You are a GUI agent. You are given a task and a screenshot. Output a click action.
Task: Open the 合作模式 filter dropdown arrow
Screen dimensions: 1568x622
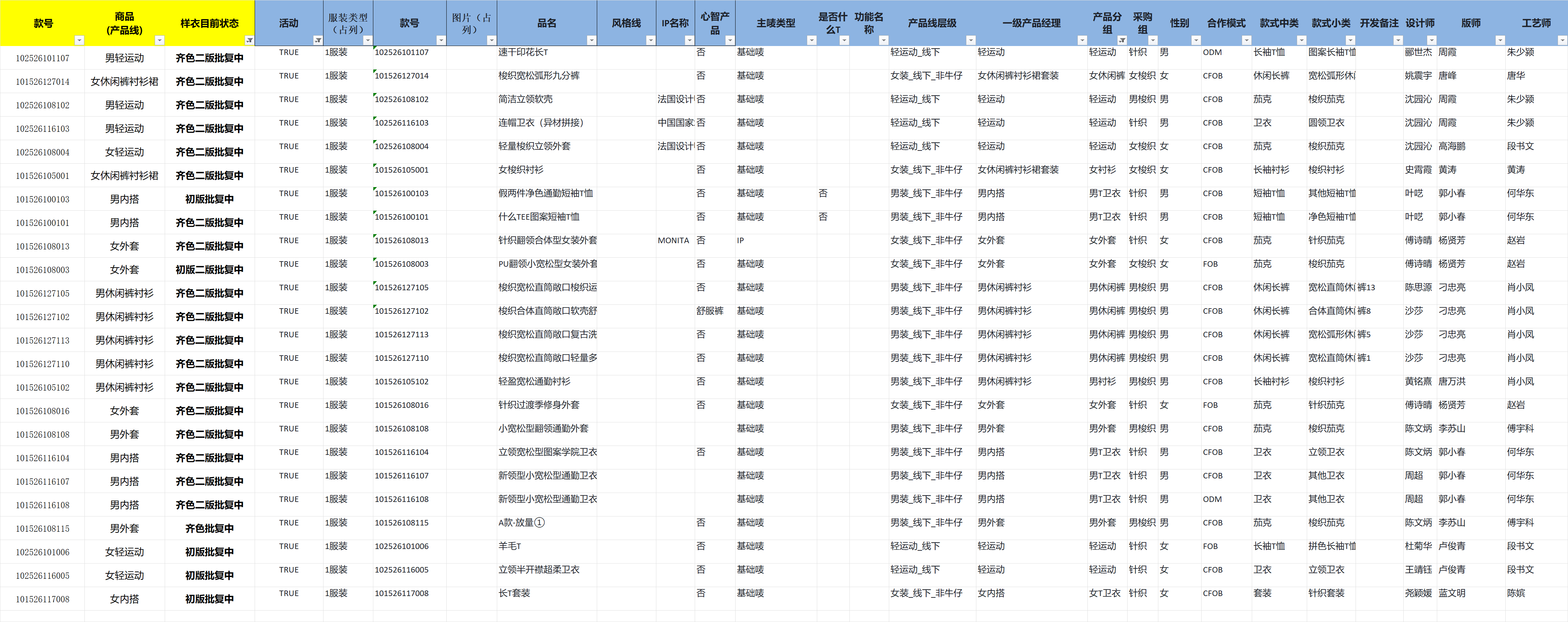1246,40
